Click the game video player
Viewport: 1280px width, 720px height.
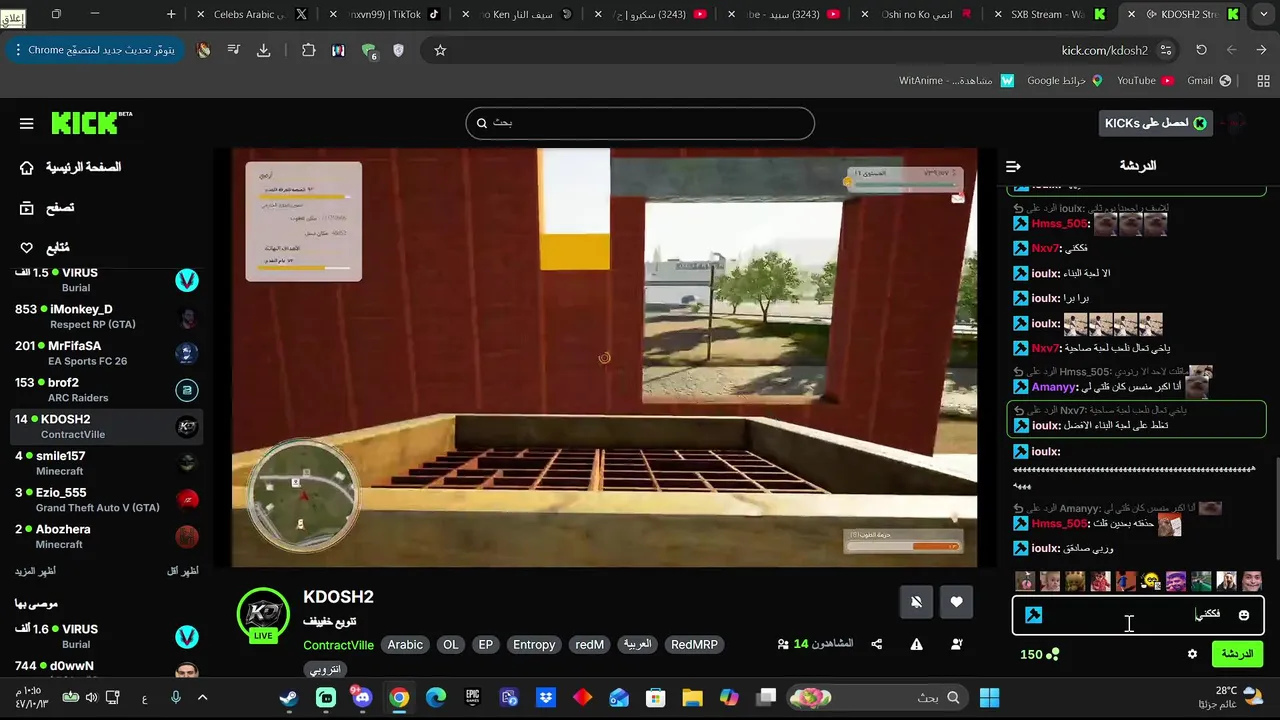point(604,358)
